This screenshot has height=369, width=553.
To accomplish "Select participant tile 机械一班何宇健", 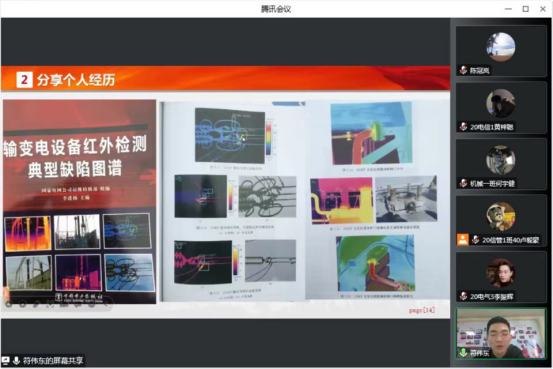I will [501, 164].
